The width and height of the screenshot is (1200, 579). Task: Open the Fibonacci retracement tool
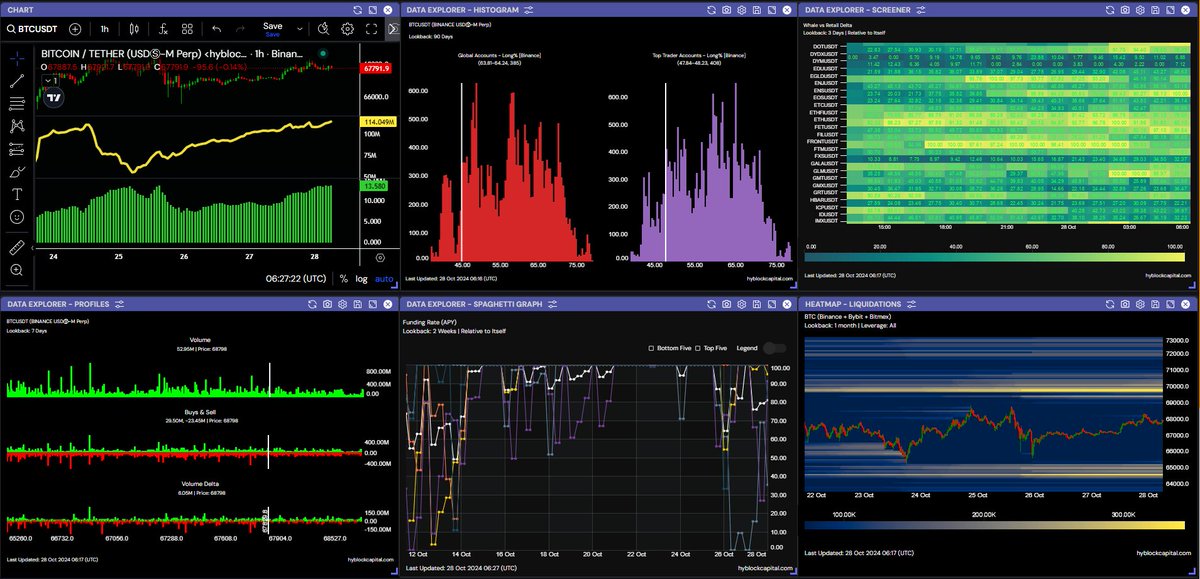coord(17,102)
